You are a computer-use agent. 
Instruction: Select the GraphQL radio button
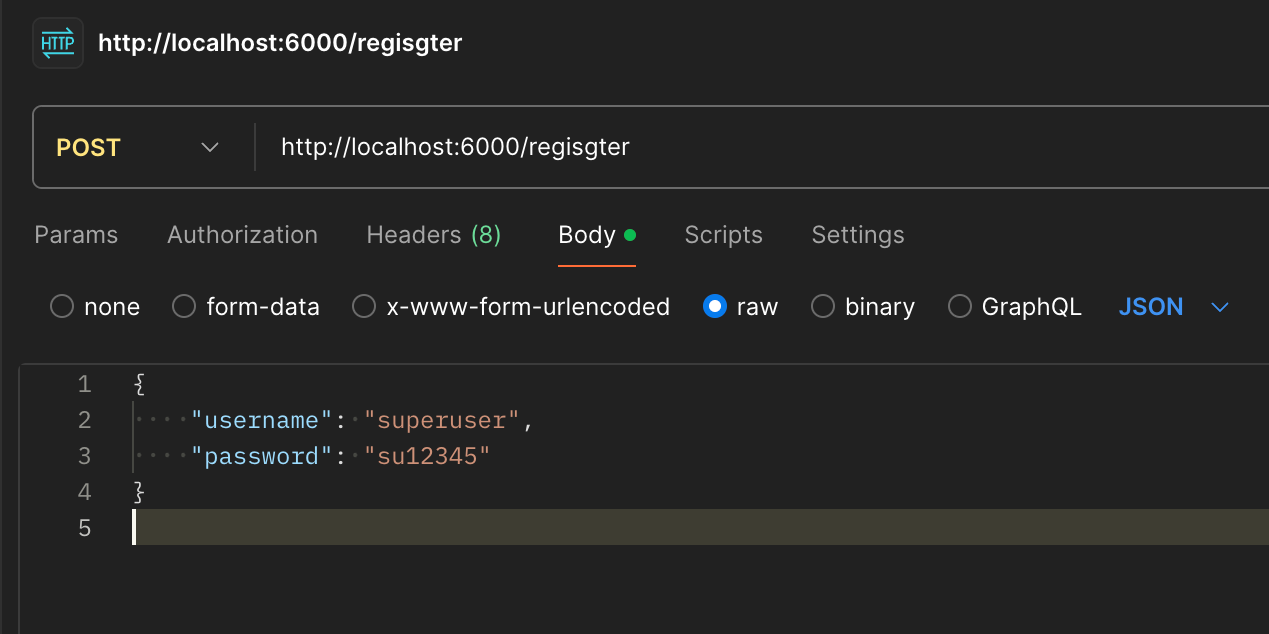coord(960,307)
